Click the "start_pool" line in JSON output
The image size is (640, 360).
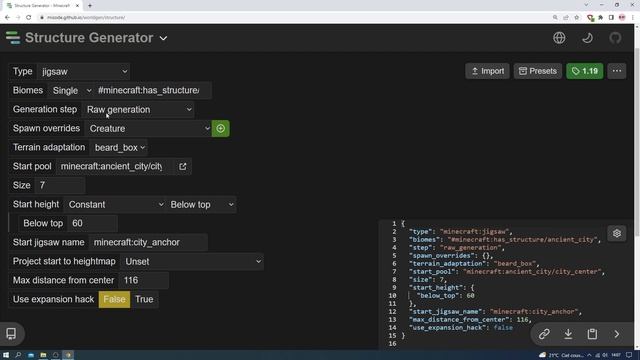click(507, 272)
